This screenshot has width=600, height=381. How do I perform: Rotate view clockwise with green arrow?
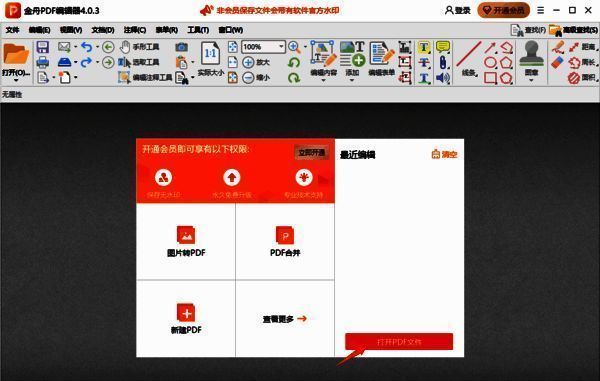tap(294, 78)
